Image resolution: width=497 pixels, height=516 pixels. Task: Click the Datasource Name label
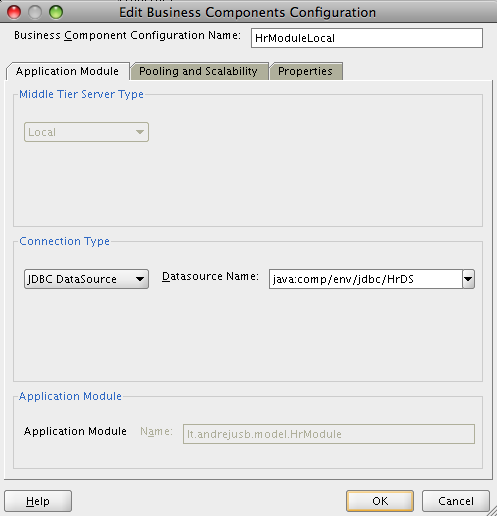(210, 276)
